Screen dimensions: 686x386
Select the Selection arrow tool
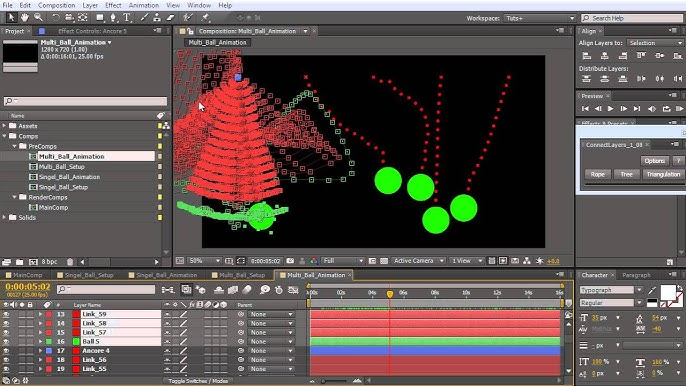[x=11, y=18]
